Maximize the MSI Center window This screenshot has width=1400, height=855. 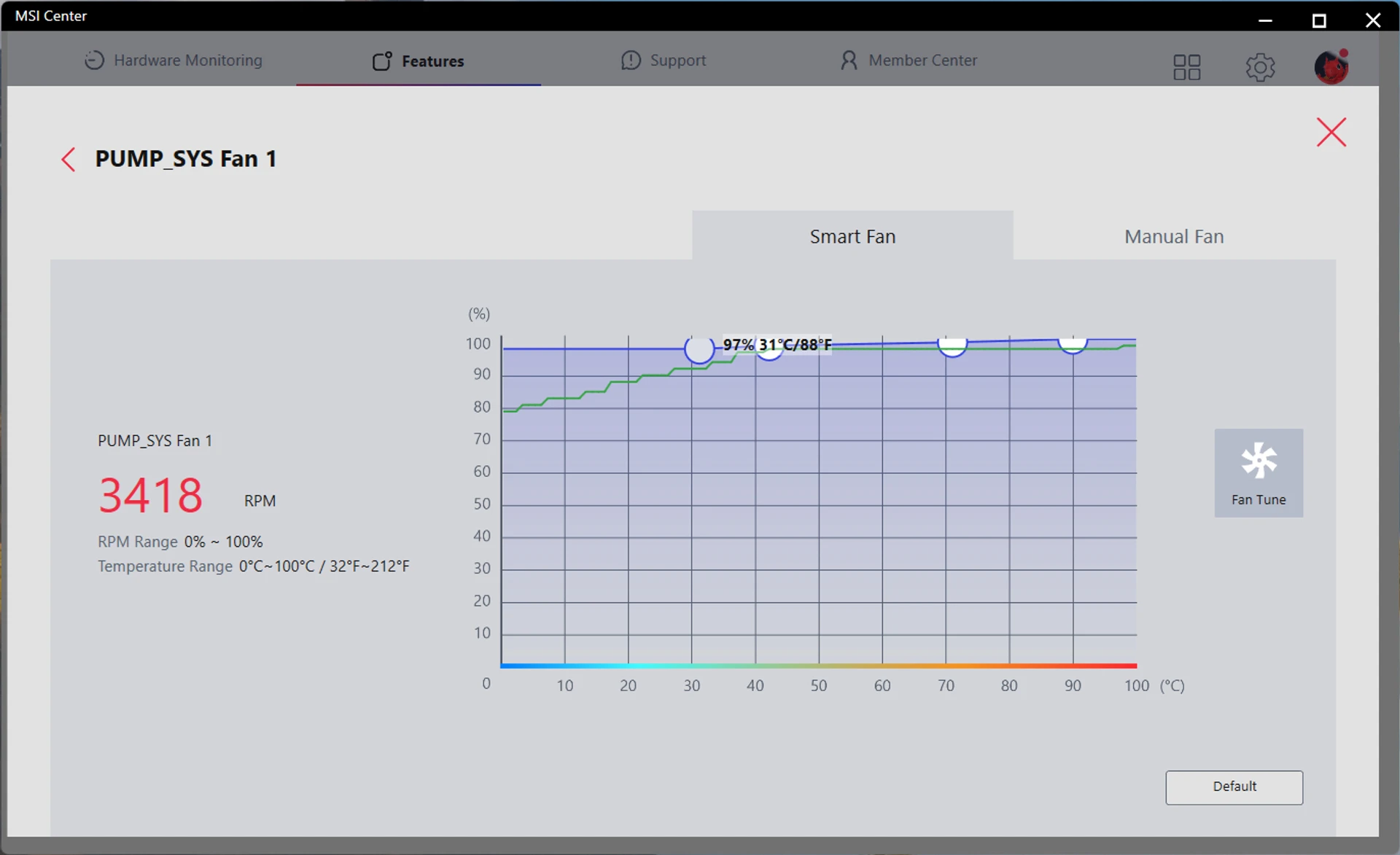(1319, 20)
